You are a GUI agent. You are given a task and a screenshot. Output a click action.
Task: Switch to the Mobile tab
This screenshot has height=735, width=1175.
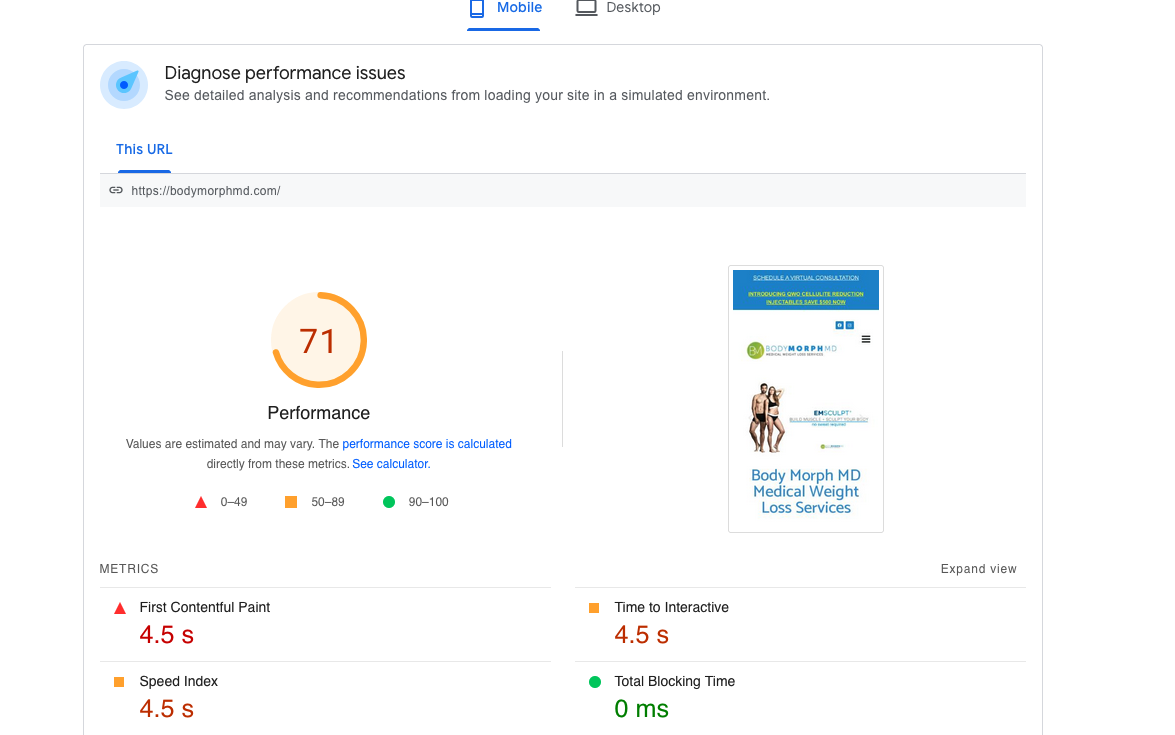point(504,9)
